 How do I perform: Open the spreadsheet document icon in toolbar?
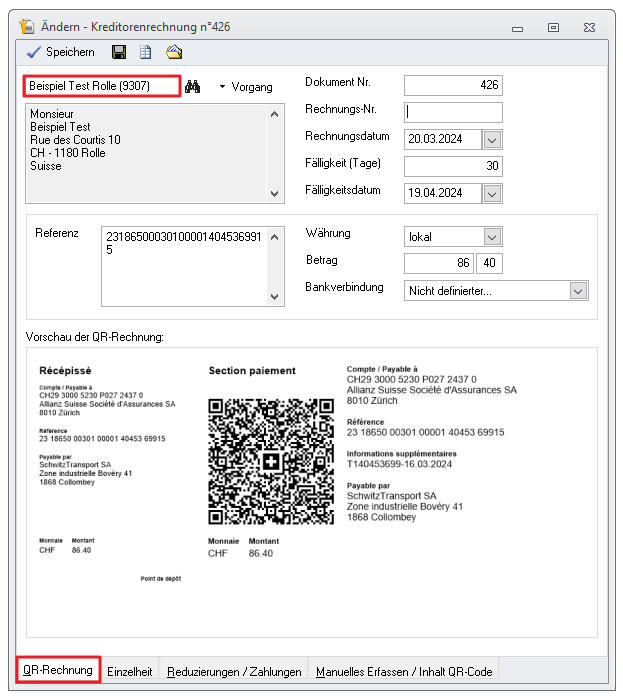pos(146,52)
